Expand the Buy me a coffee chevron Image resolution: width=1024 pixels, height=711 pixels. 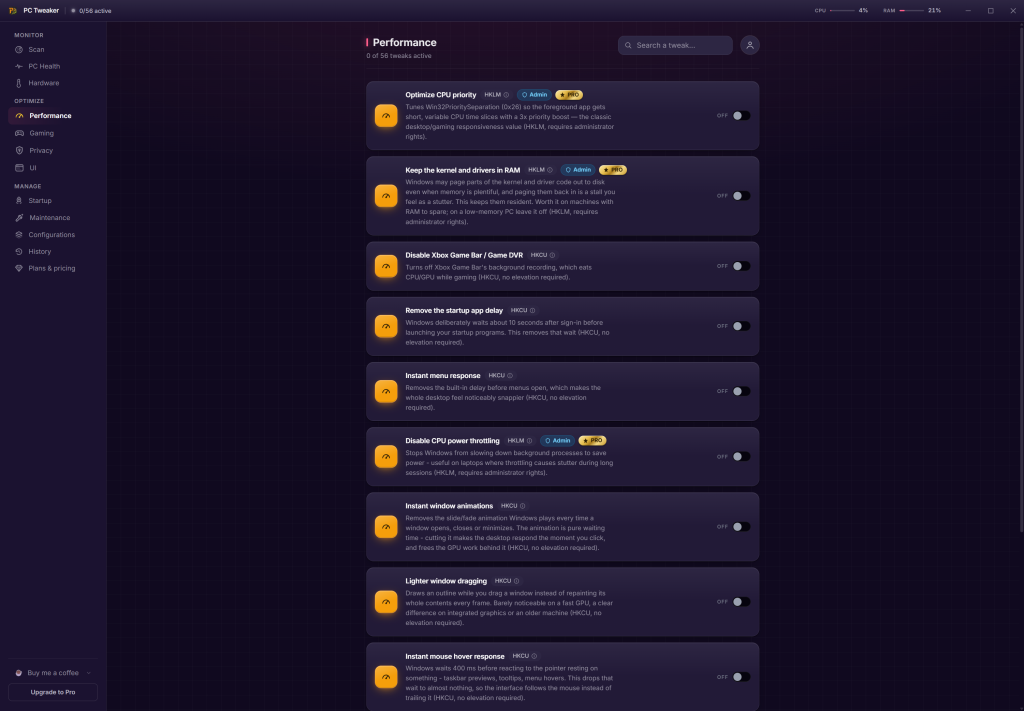point(89,673)
